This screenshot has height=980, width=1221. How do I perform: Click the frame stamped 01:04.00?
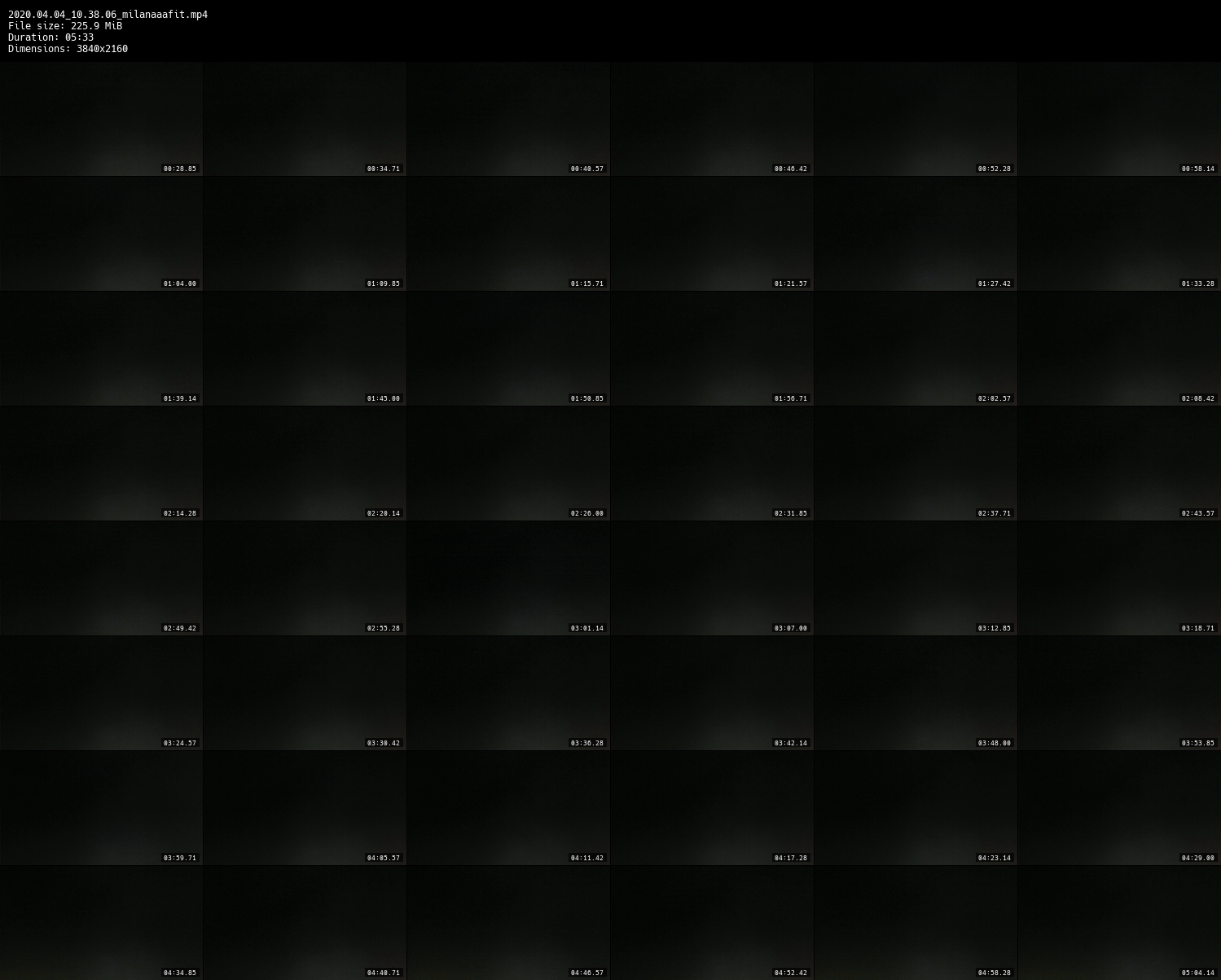tap(101, 234)
